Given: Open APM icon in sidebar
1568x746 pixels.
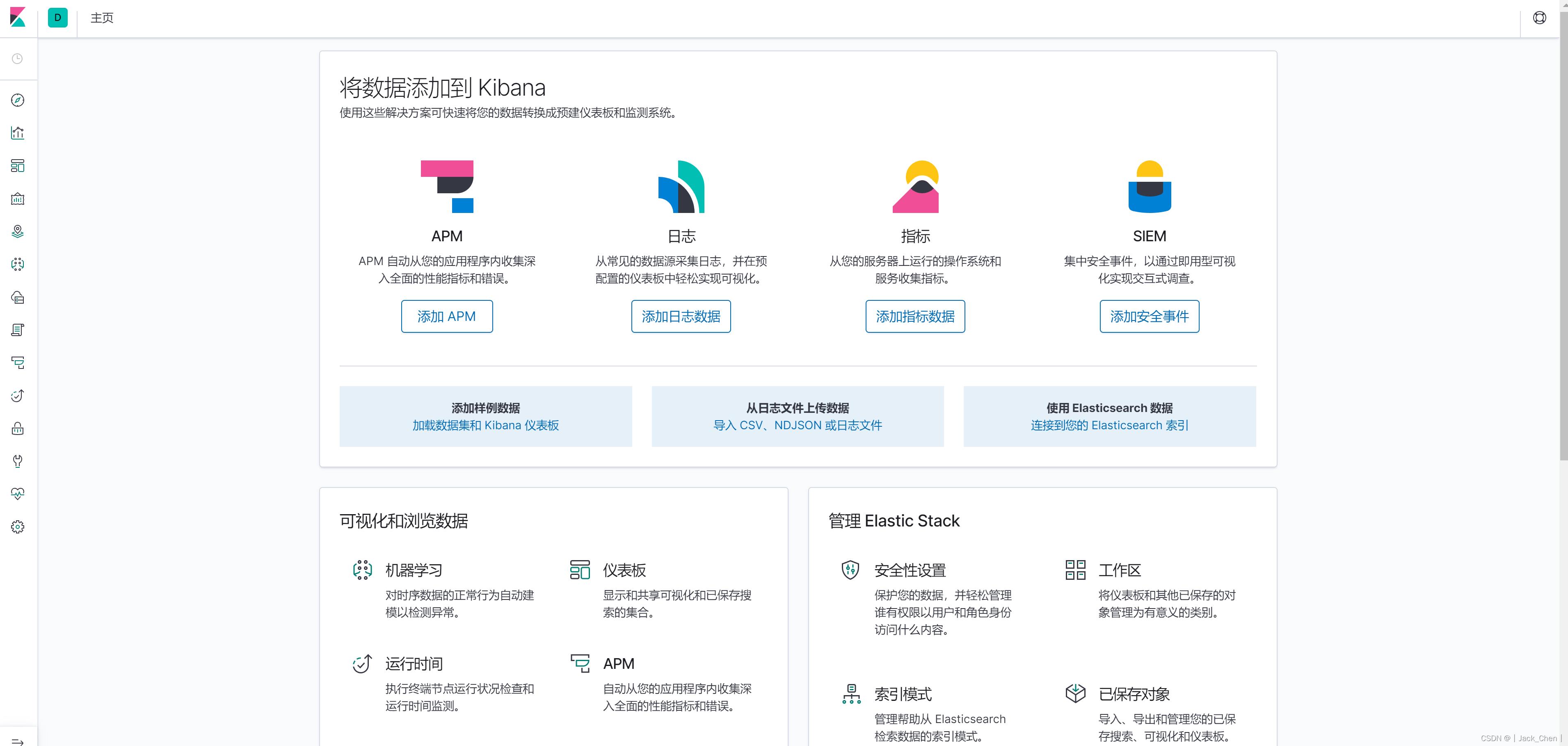Looking at the screenshot, I should click(18, 363).
